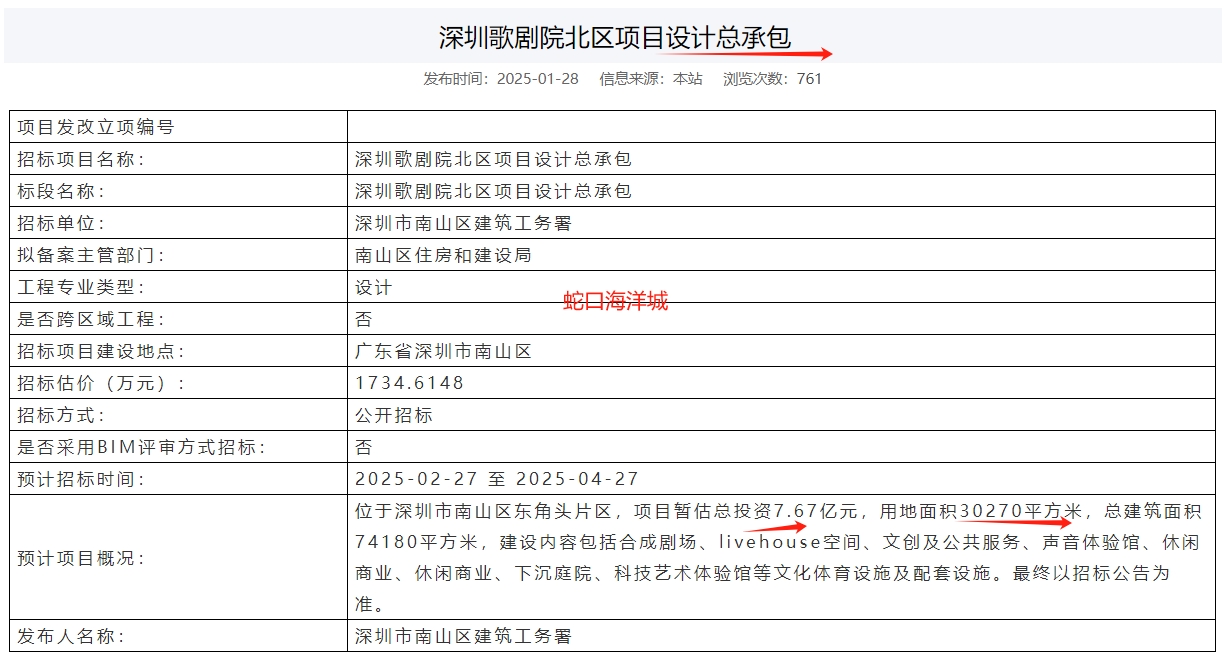Click the 是否采用BIM评审方式招标 label
Image resolution: width=1225 pixels, height=658 pixels.
pos(142,447)
